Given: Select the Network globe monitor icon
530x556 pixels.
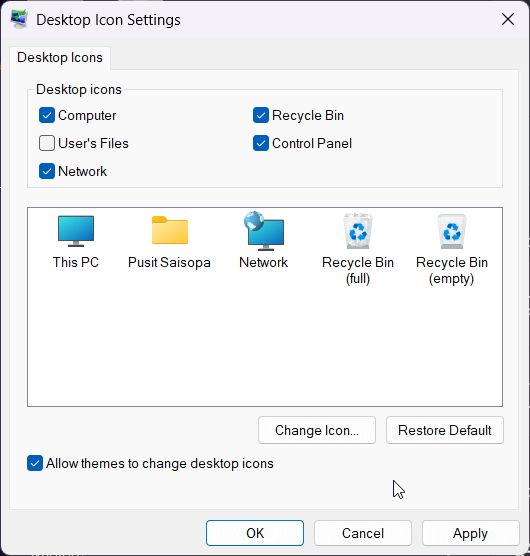Looking at the screenshot, I should (264, 231).
